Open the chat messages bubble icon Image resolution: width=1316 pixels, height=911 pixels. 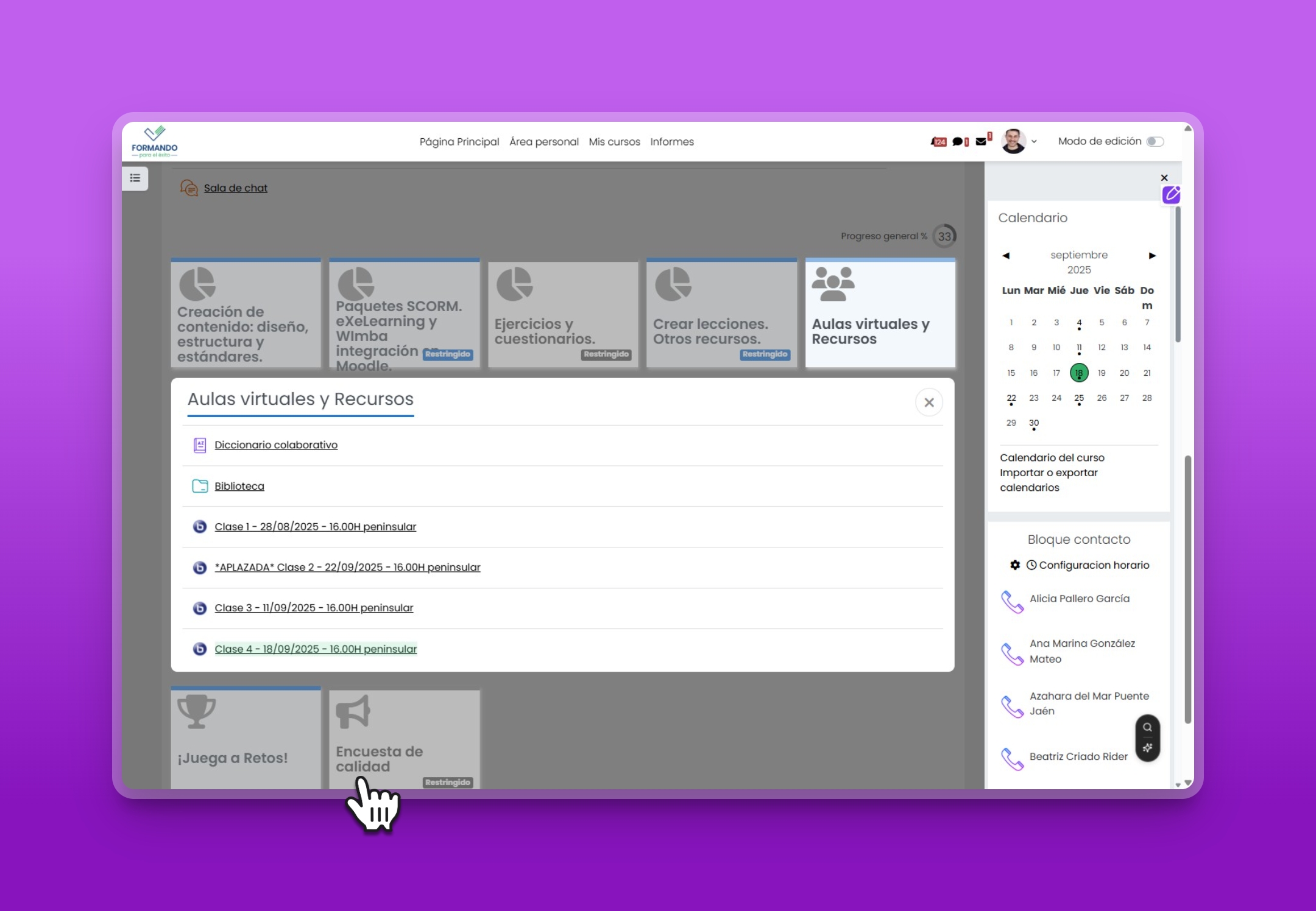tap(958, 142)
